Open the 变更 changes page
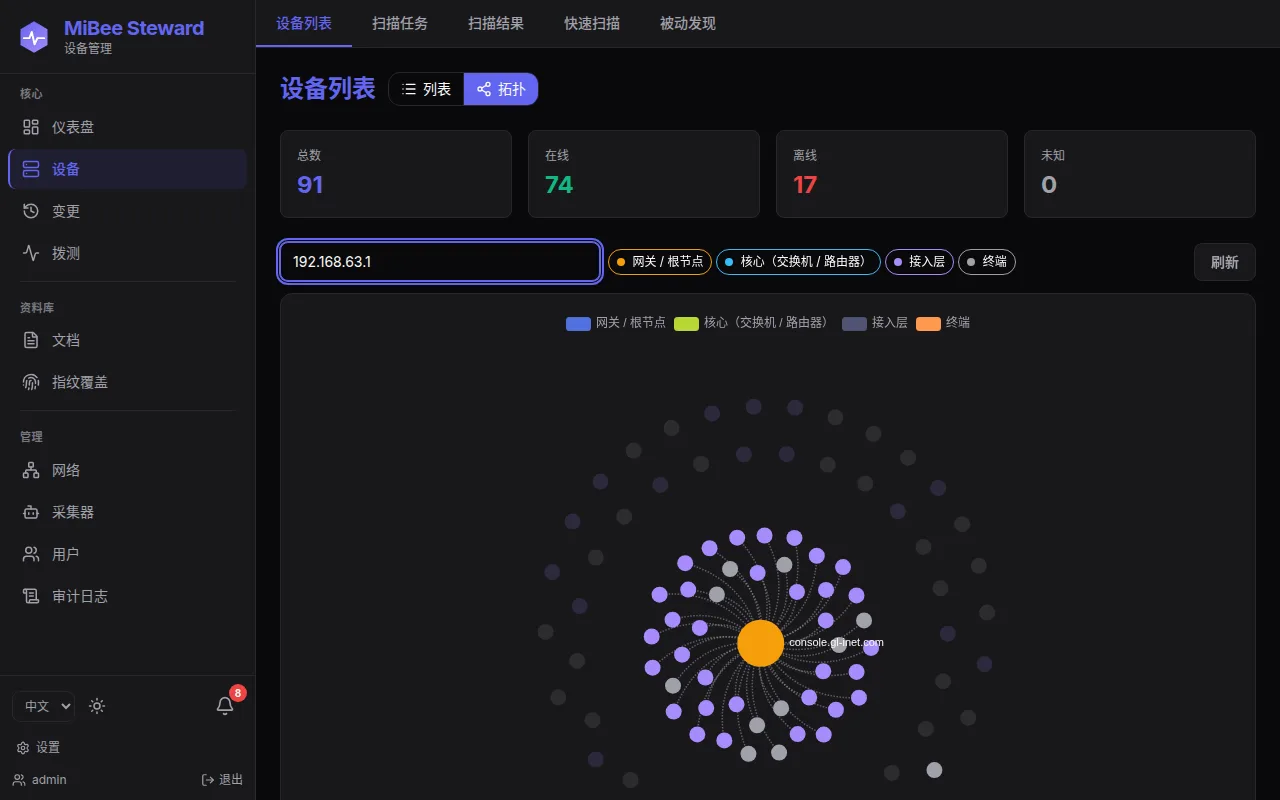 pyautogui.click(x=127, y=211)
